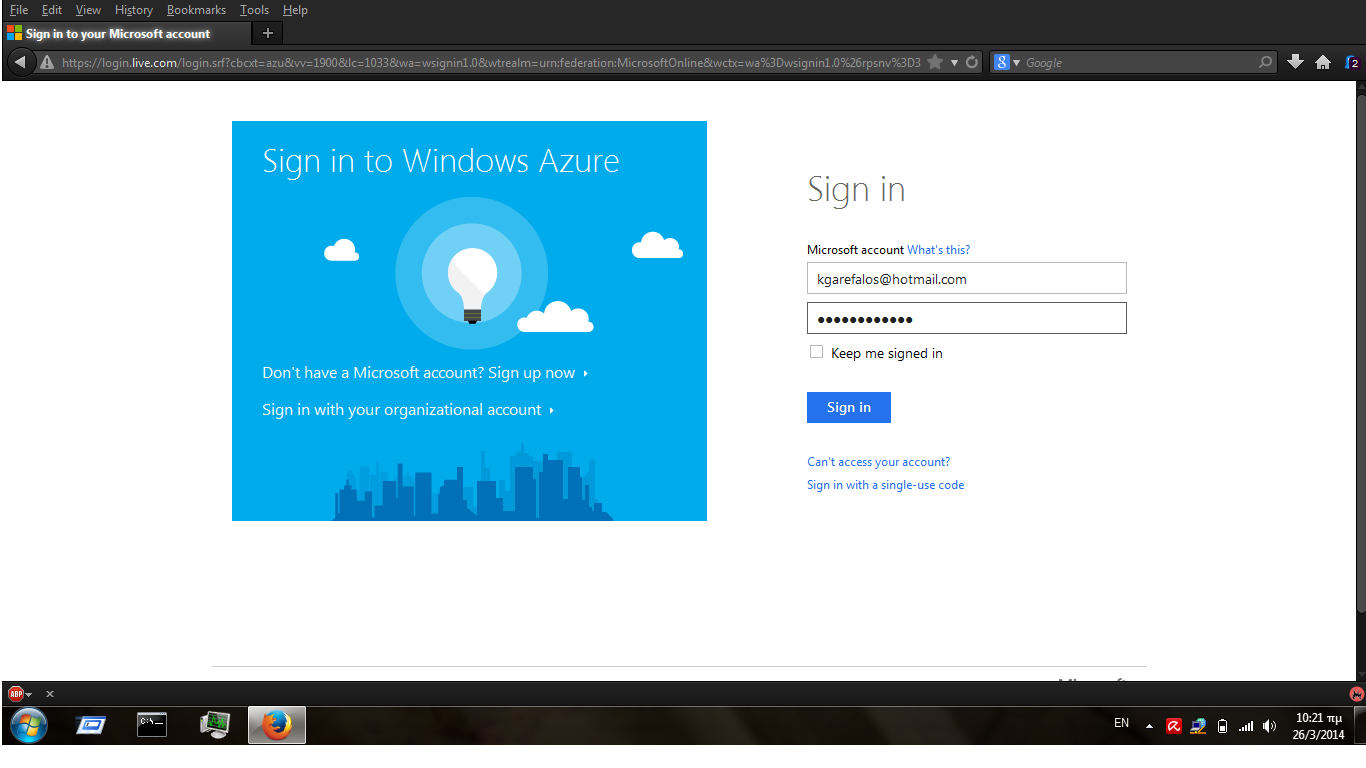This screenshot has height=768, width=1366.
Task: Click the lightbulb illustration
Action: pos(471,284)
